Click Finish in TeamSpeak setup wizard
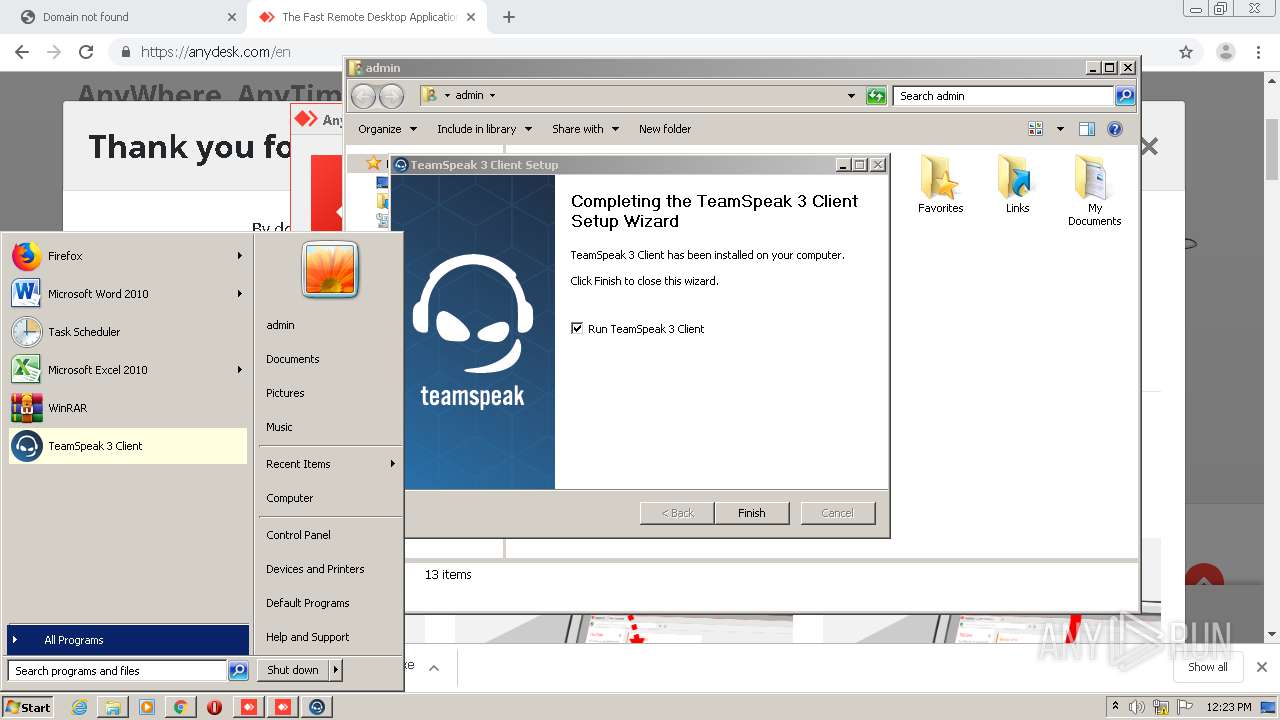 click(751, 513)
